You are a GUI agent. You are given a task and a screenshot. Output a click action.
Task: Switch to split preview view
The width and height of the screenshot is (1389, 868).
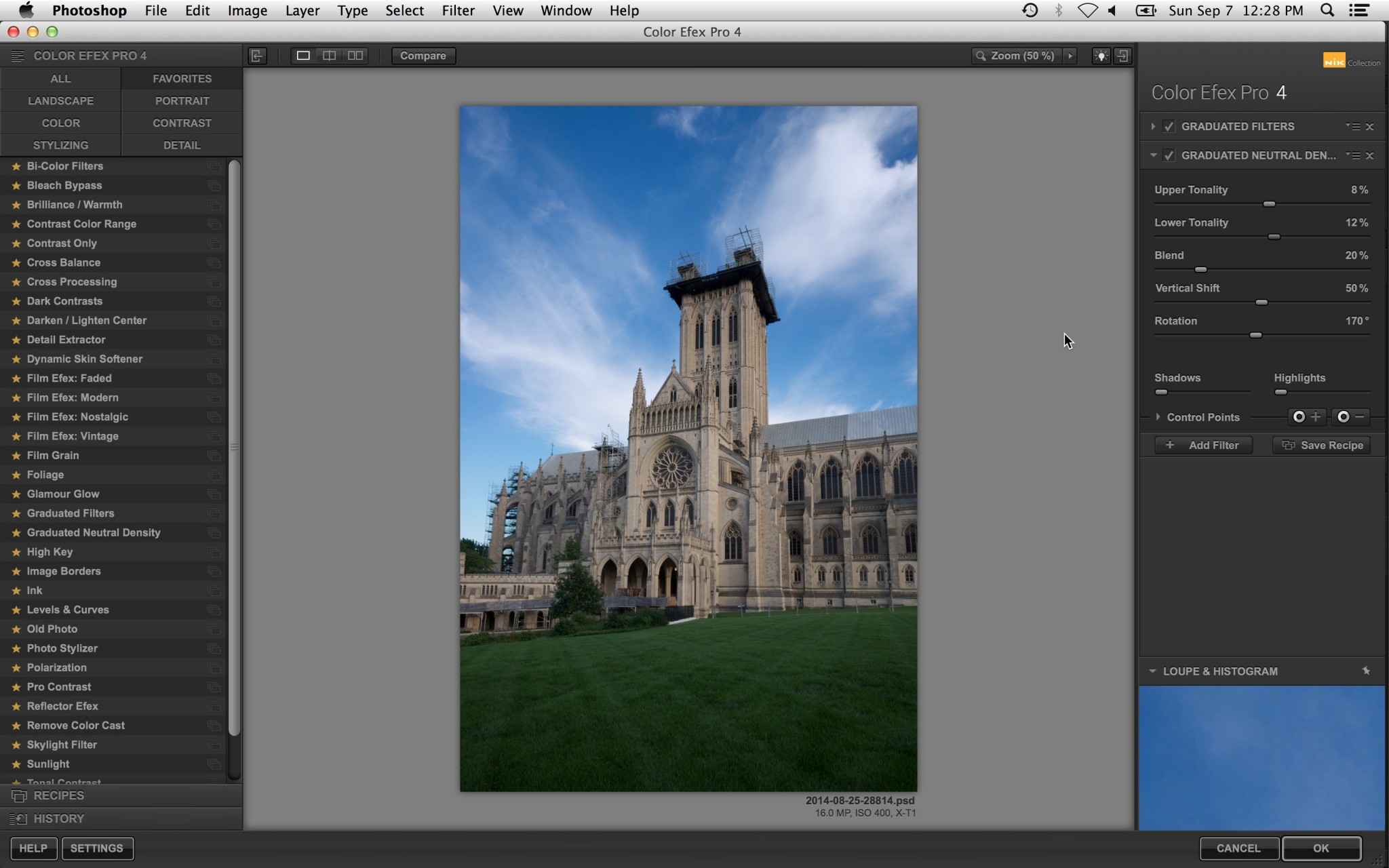click(329, 56)
